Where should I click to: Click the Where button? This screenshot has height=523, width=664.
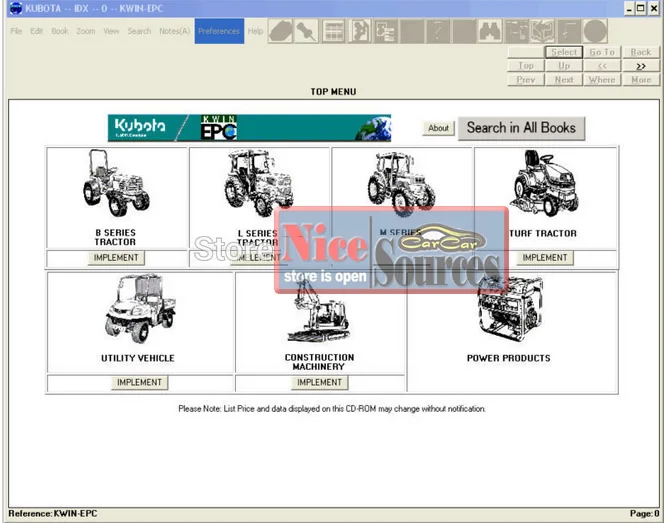[x=602, y=80]
